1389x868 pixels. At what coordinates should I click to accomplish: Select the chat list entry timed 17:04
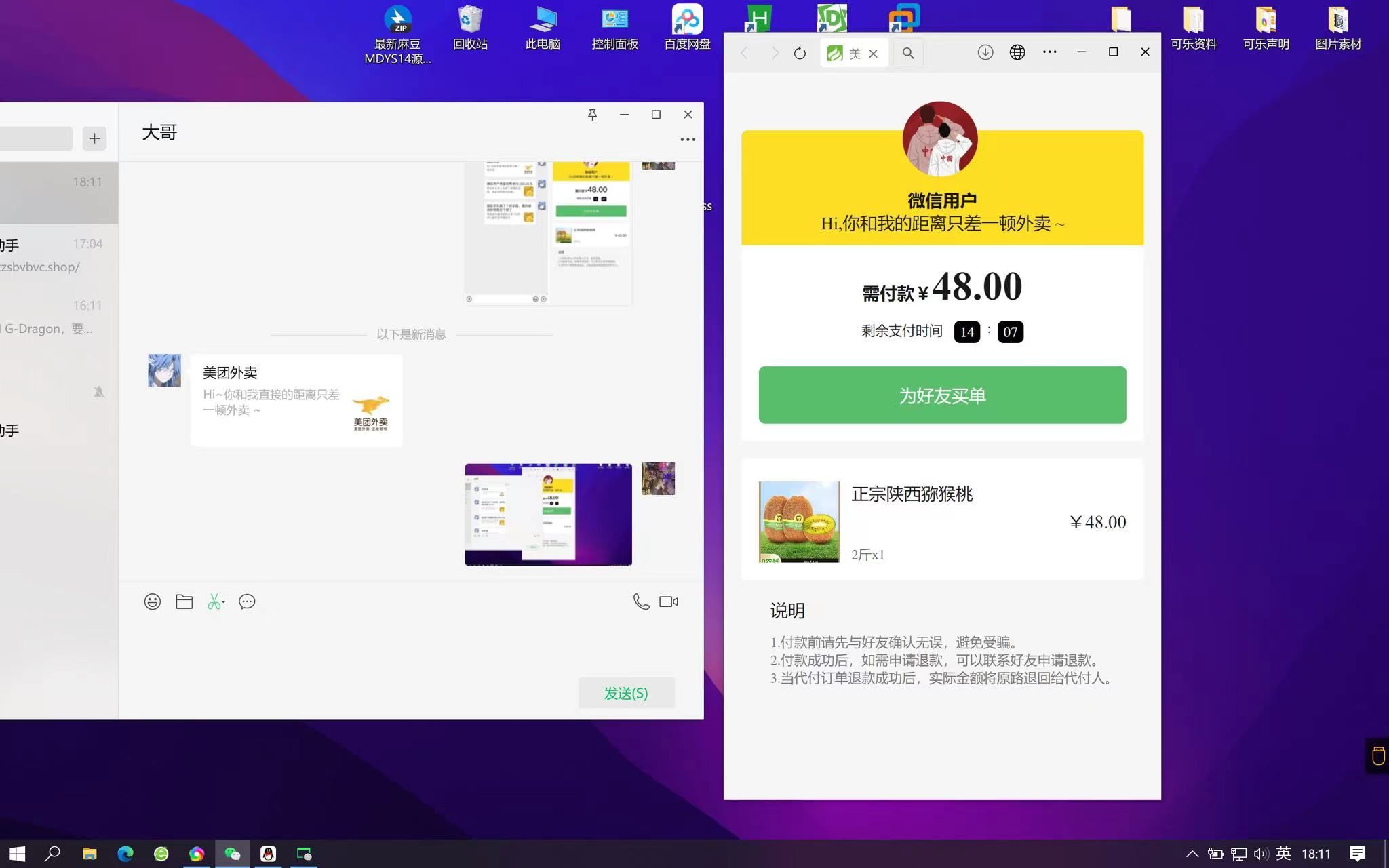click(59, 255)
